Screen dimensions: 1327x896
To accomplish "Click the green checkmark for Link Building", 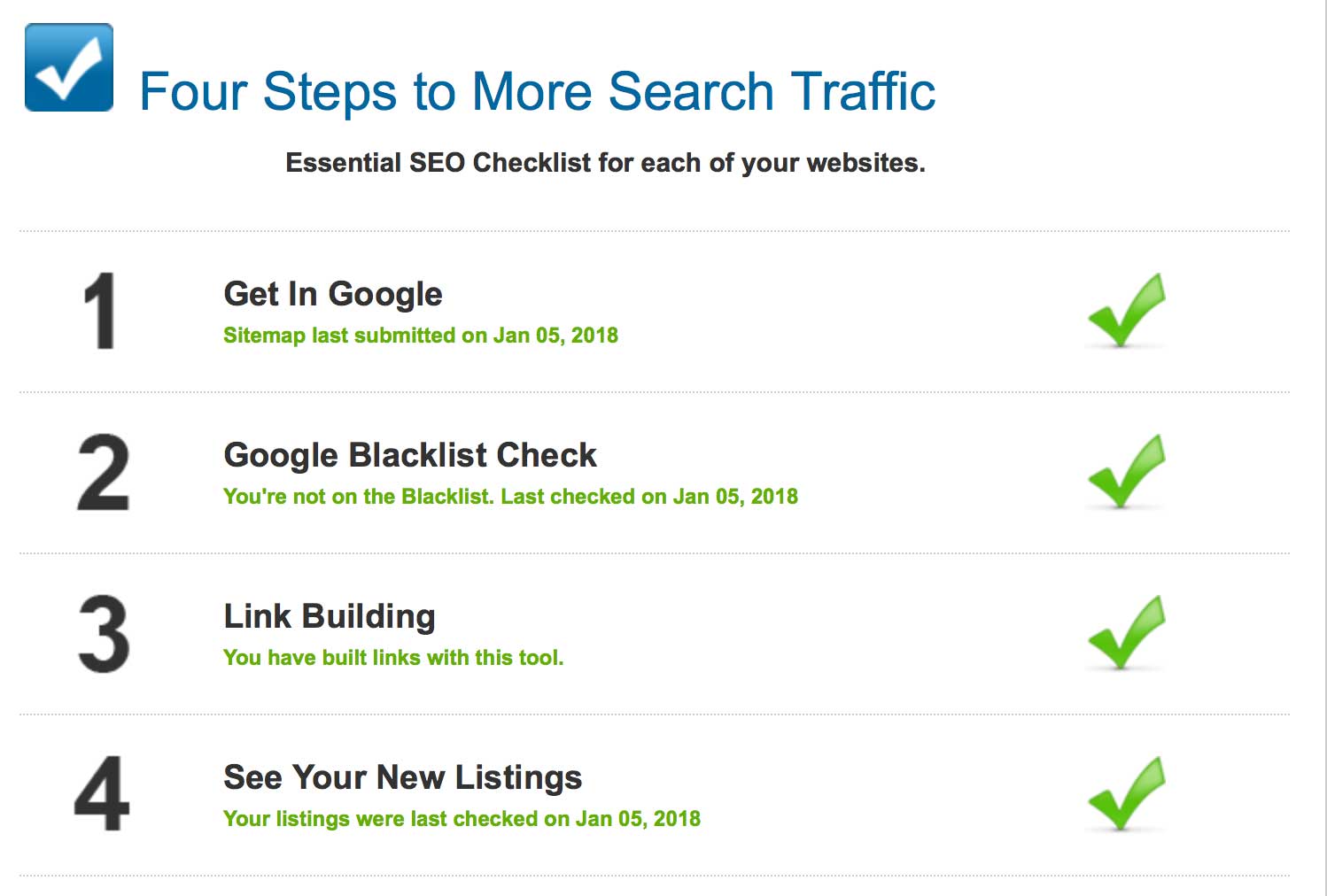I will 1126,633.
